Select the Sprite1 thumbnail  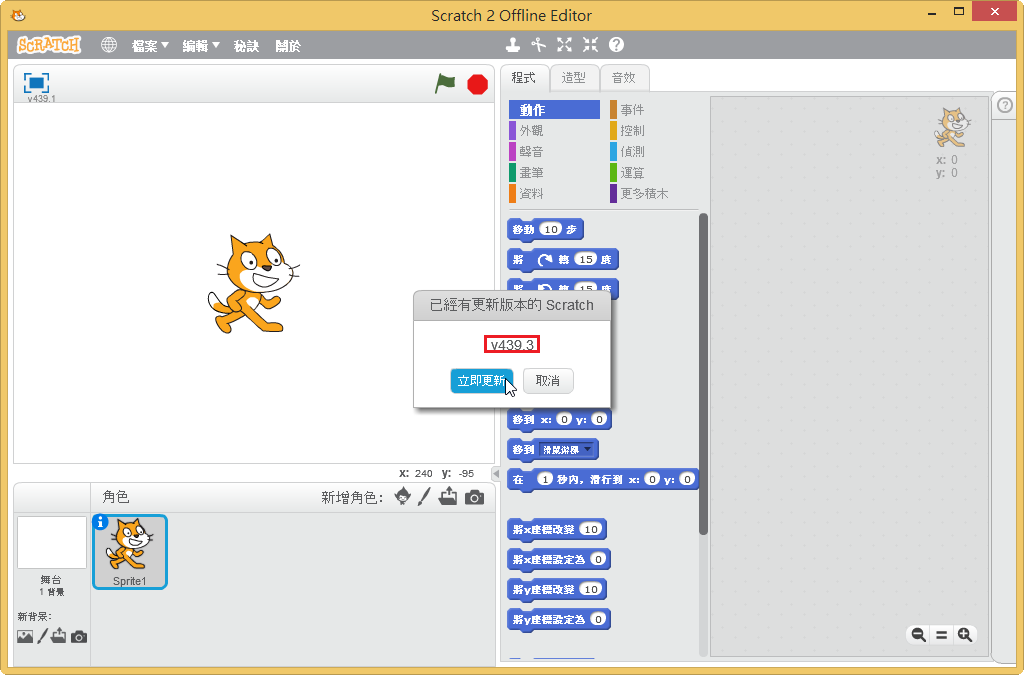(x=130, y=552)
